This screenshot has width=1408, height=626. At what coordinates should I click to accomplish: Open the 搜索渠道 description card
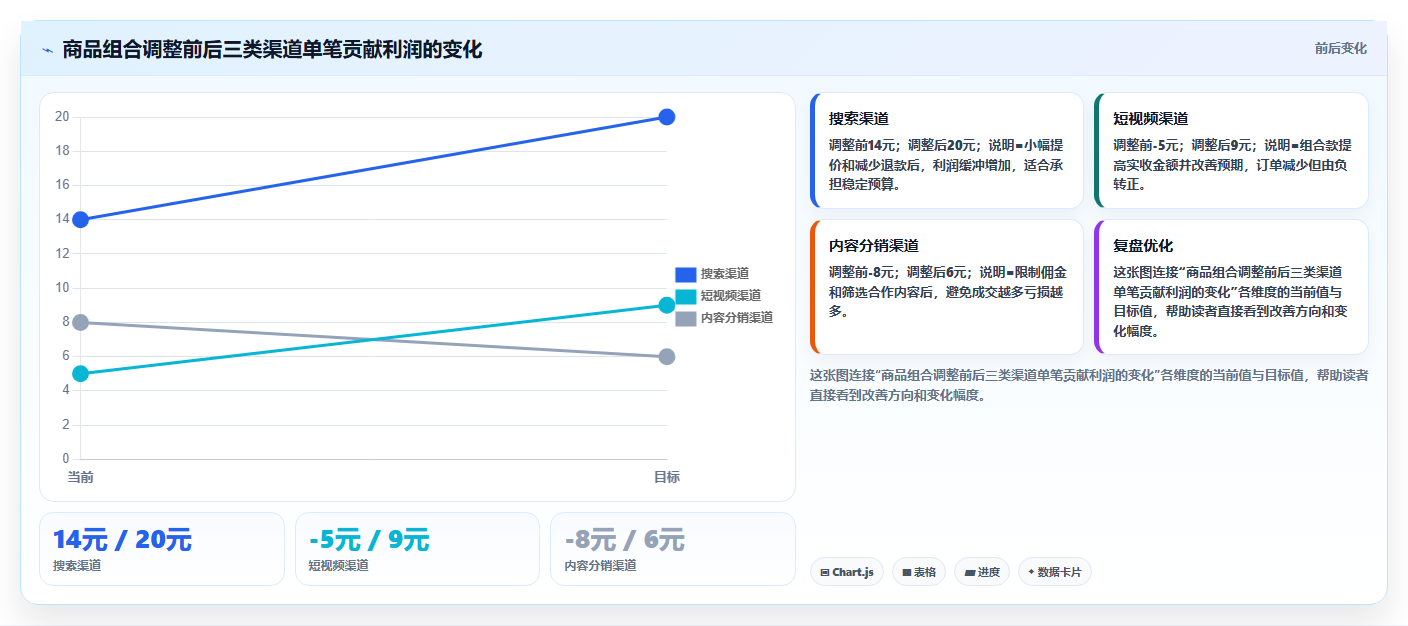pyautogui.click(x=946, y=150)
